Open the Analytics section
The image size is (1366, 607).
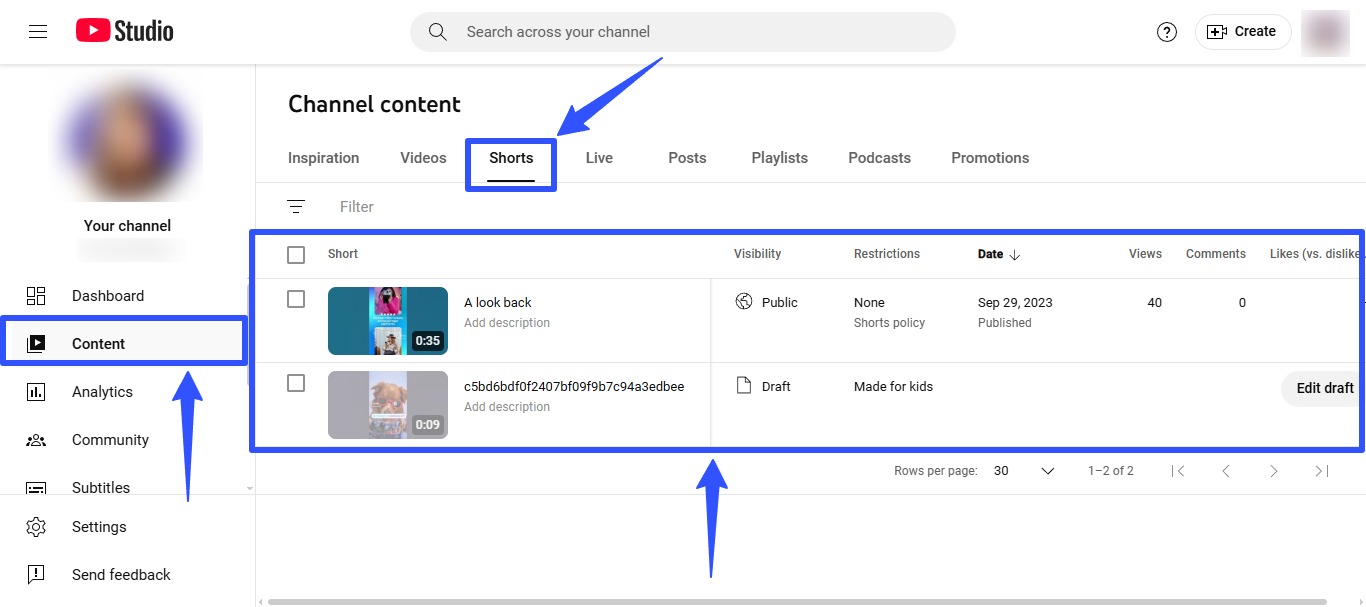(x=102, y=391)
